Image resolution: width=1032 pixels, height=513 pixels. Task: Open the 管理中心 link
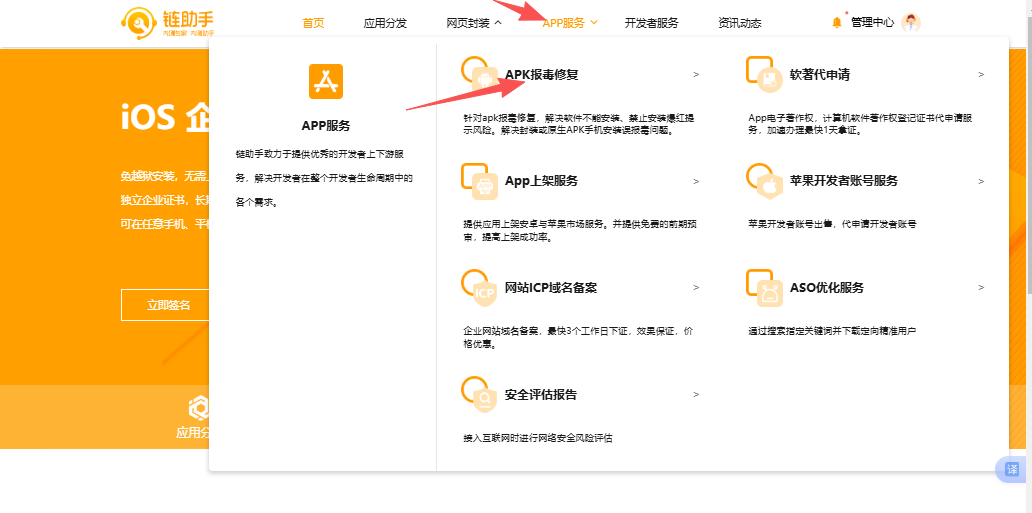click(872, 22)
